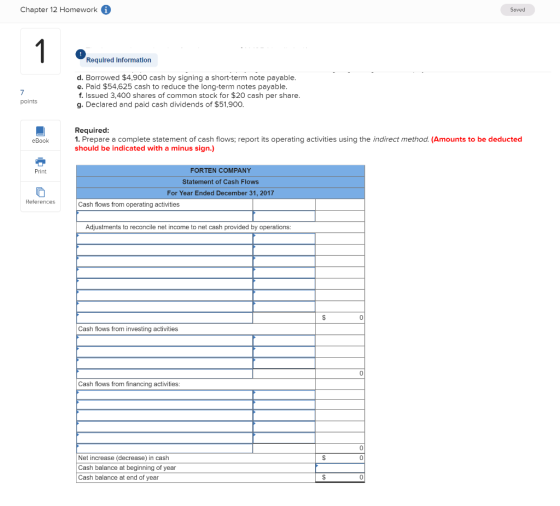Click the first adjustments amount field
This screenshot has height=506, width=560.
tap(284, 239)
